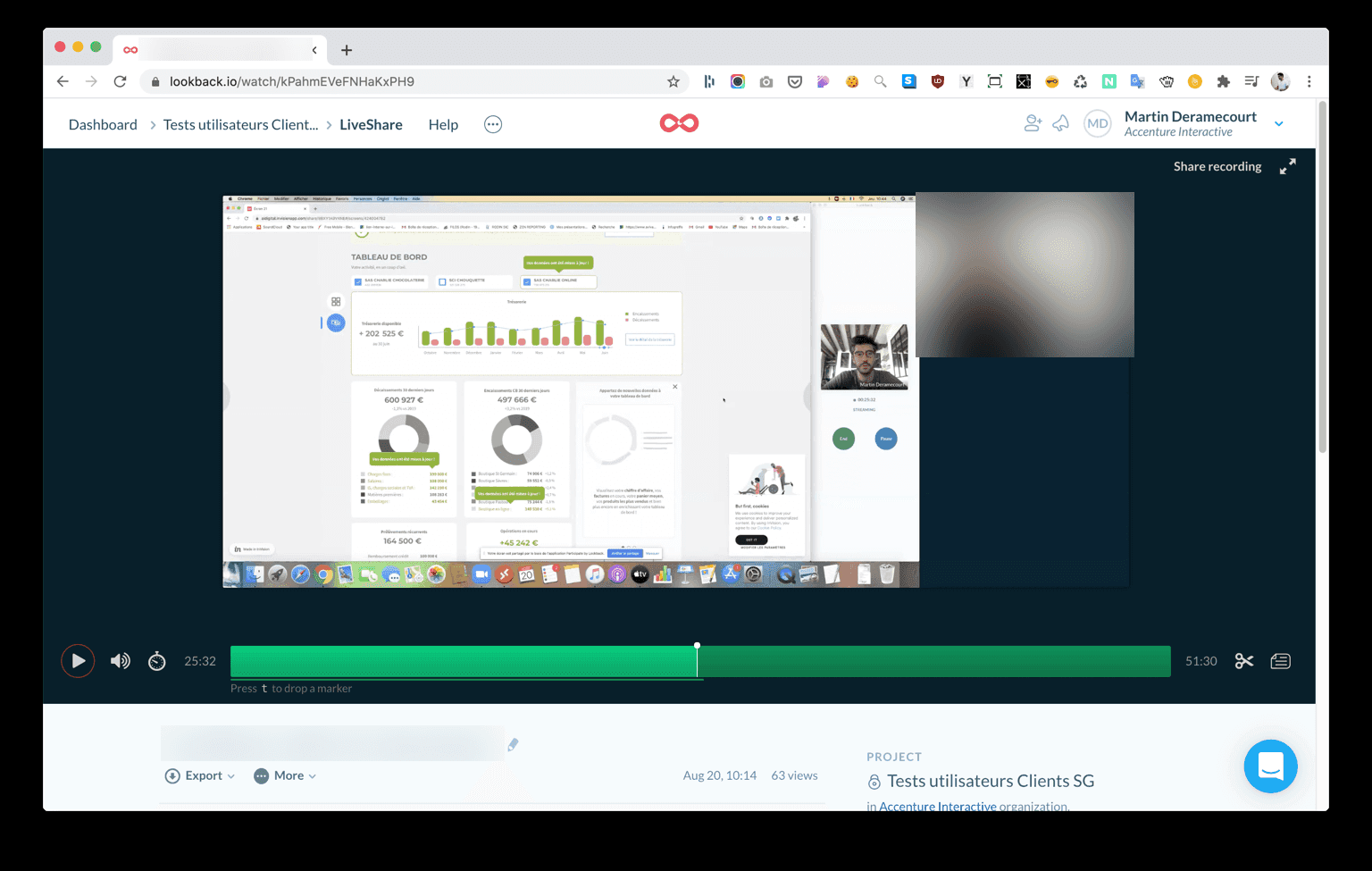Click the camera extension icon

[x=766, y=81]
